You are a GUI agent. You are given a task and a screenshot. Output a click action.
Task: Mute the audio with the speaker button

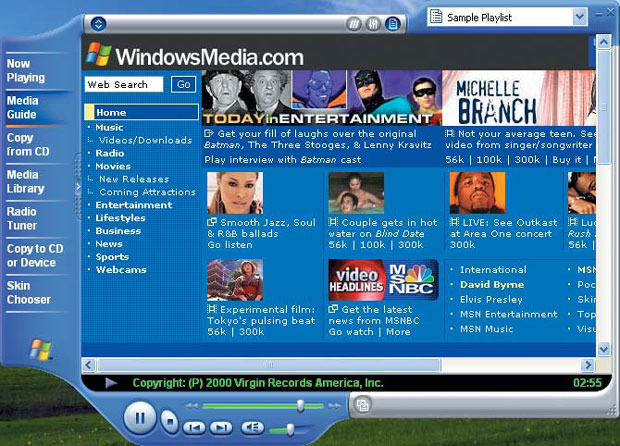tap(252, 427)
